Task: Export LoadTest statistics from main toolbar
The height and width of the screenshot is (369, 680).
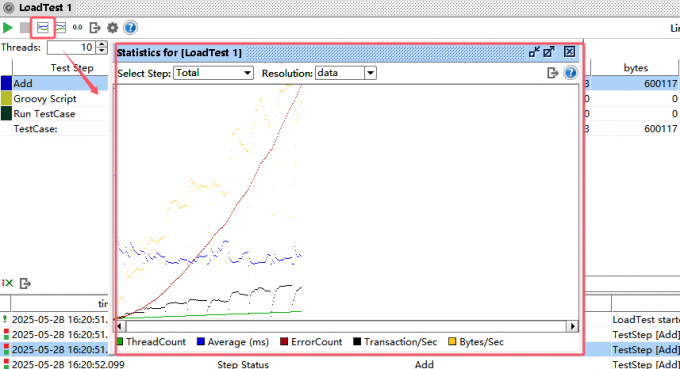Action: point(95,28)
